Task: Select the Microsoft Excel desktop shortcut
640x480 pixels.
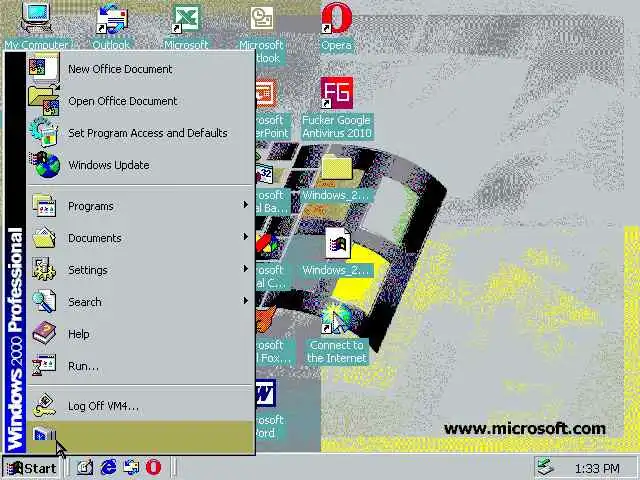Action: (186, 27)
